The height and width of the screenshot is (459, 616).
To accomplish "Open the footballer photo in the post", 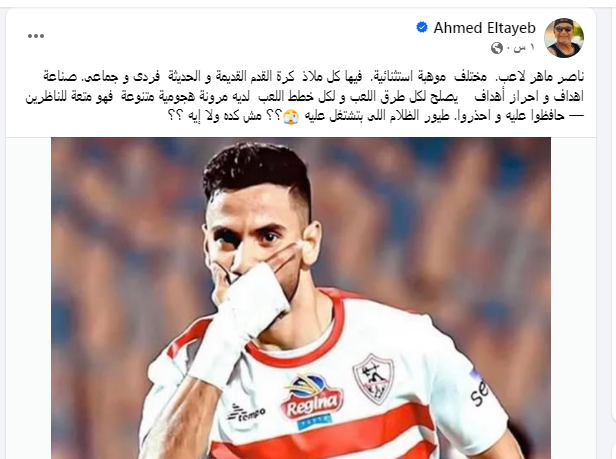I will point(301,298).
